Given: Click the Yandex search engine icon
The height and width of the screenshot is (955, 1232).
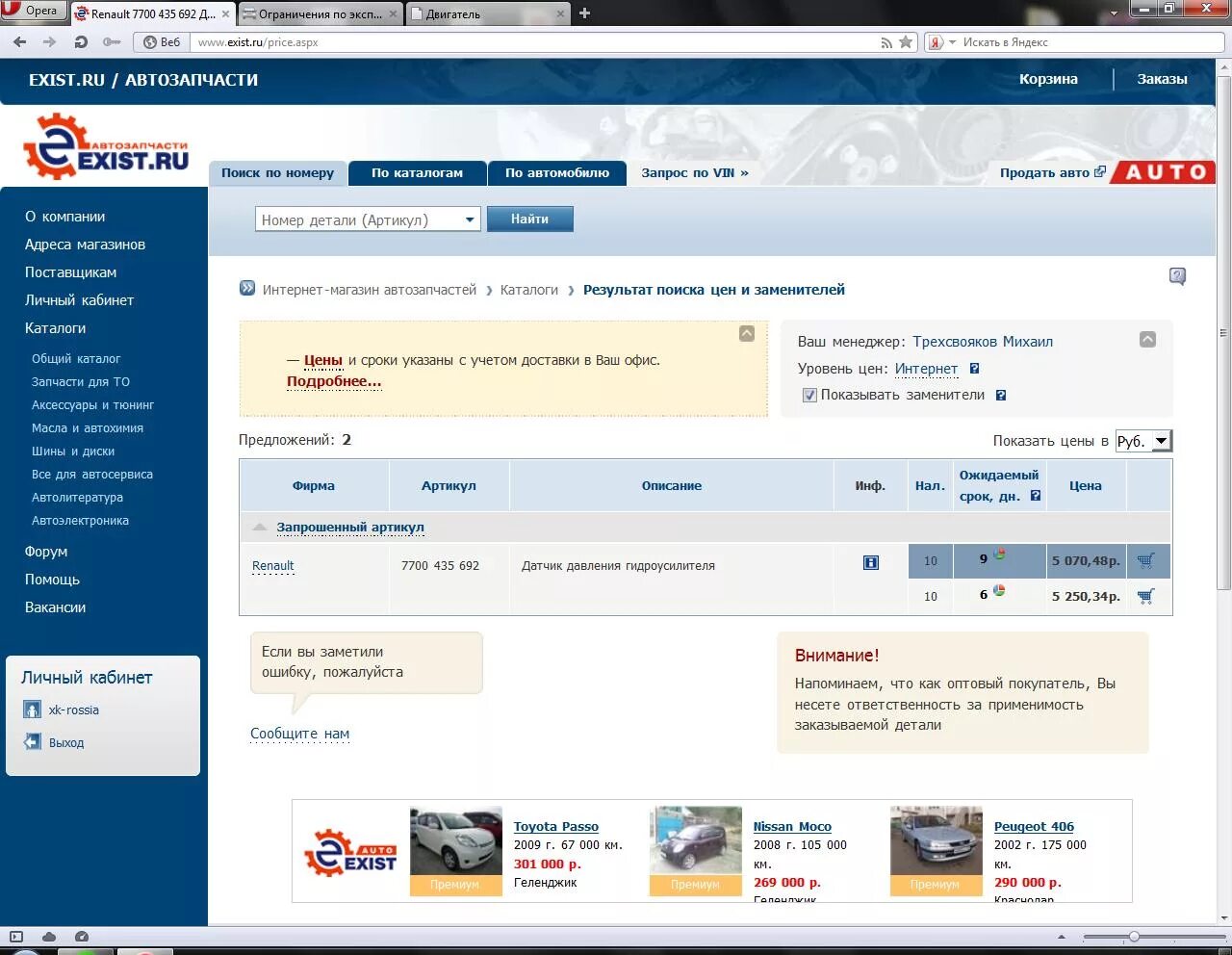Looking at the screenshot, I should pos(936,42).
